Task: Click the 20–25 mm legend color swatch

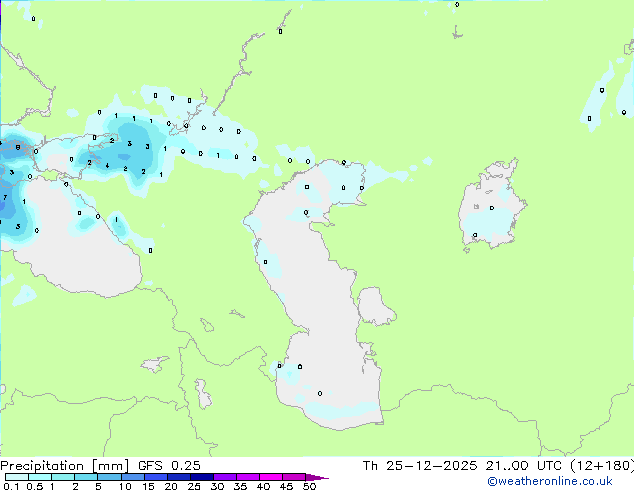Action: coord(178,477)
